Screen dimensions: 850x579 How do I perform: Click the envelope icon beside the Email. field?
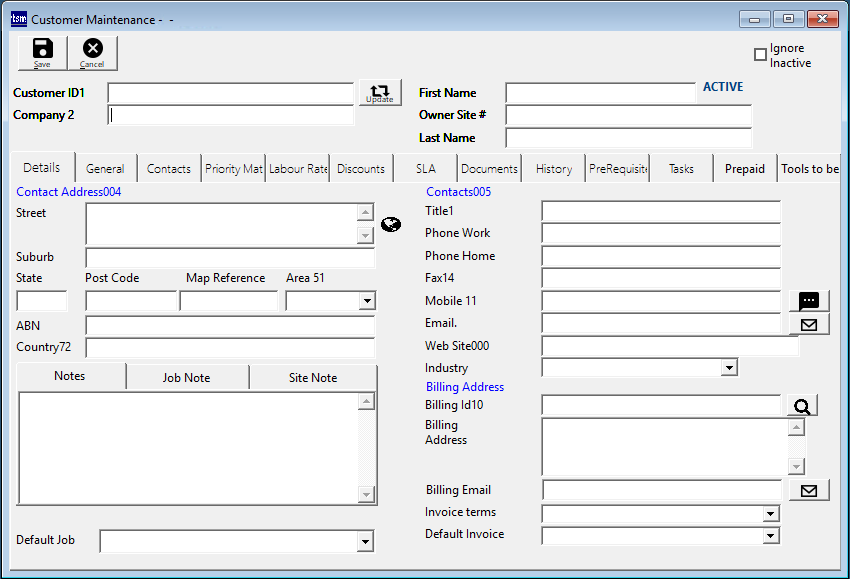click(x=809, y=324)
